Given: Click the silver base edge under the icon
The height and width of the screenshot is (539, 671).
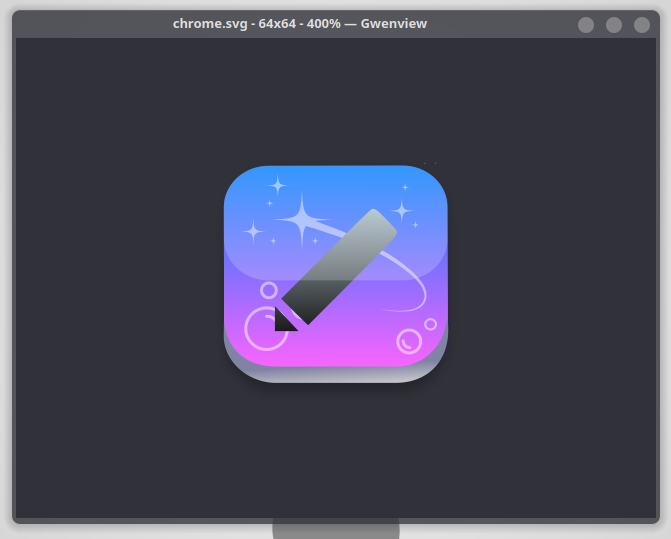Looking at the screenshot, I should [x=335, y=374].
